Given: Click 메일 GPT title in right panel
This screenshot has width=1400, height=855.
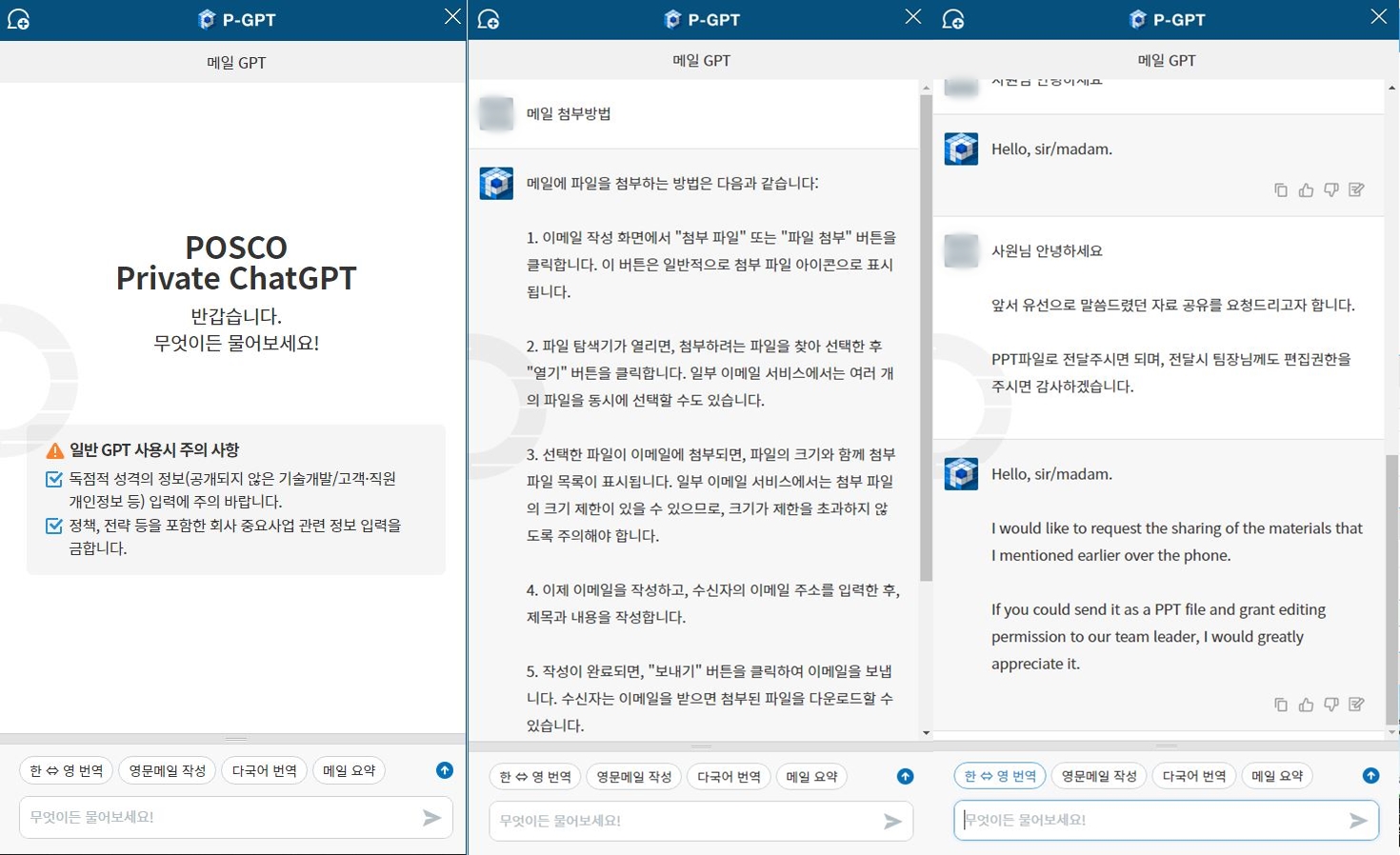Looking at the screenshot, I should click(1167, 60).
